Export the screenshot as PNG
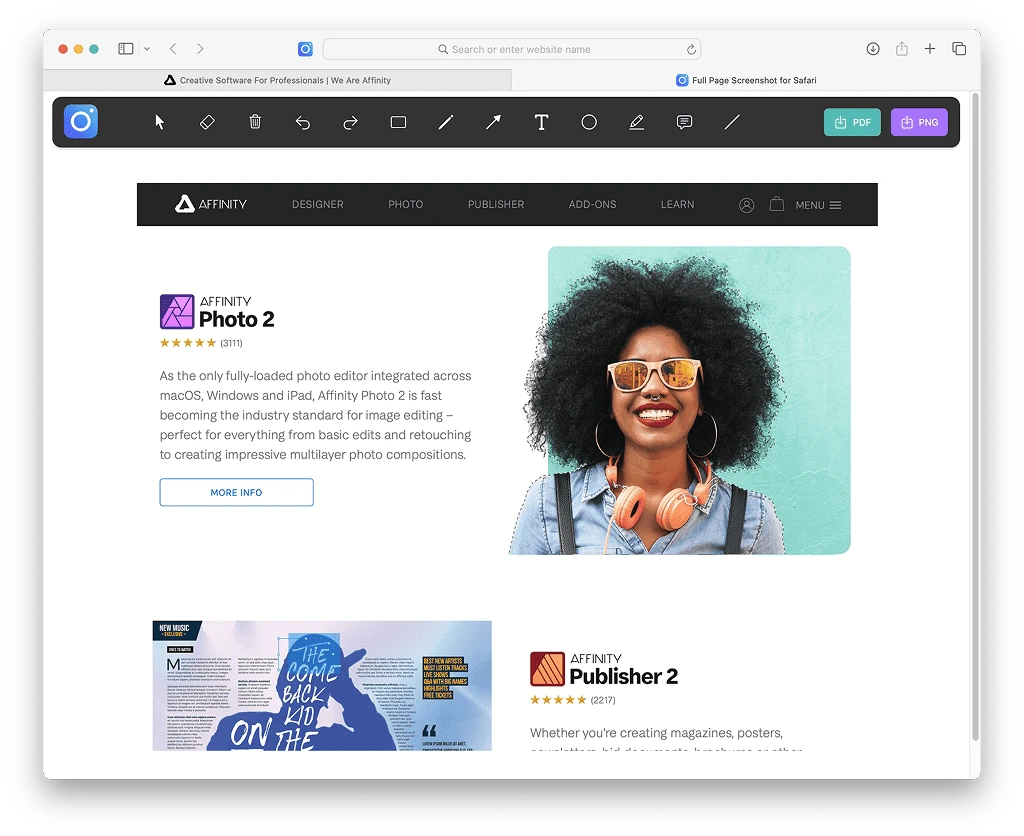1024x836 pixels. point(919,122)
